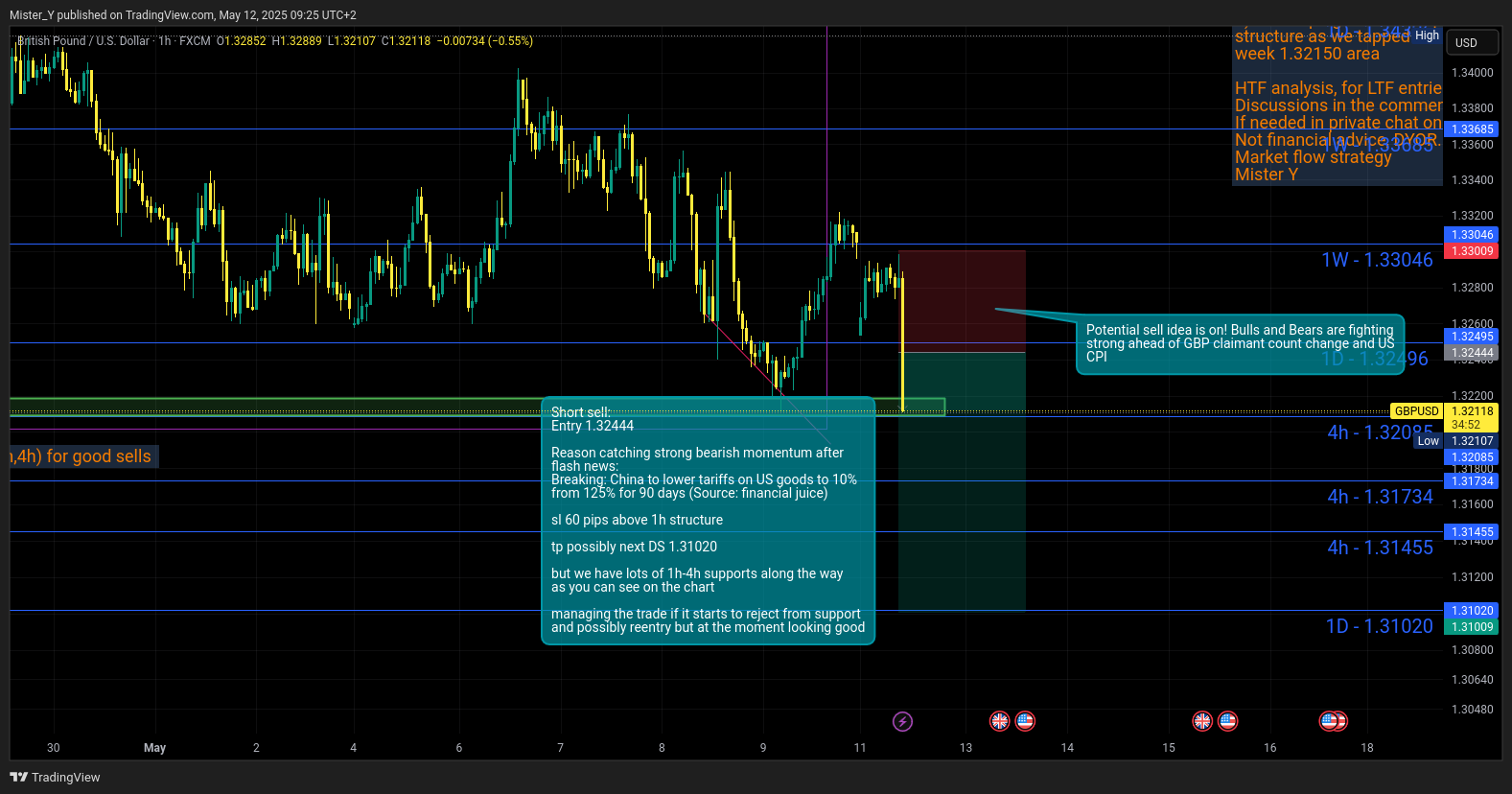The width and height of the screenshot is (1512, 794).
Task: Click the 'Potential sell idea is on!' callout
Action: point(1241,343)
